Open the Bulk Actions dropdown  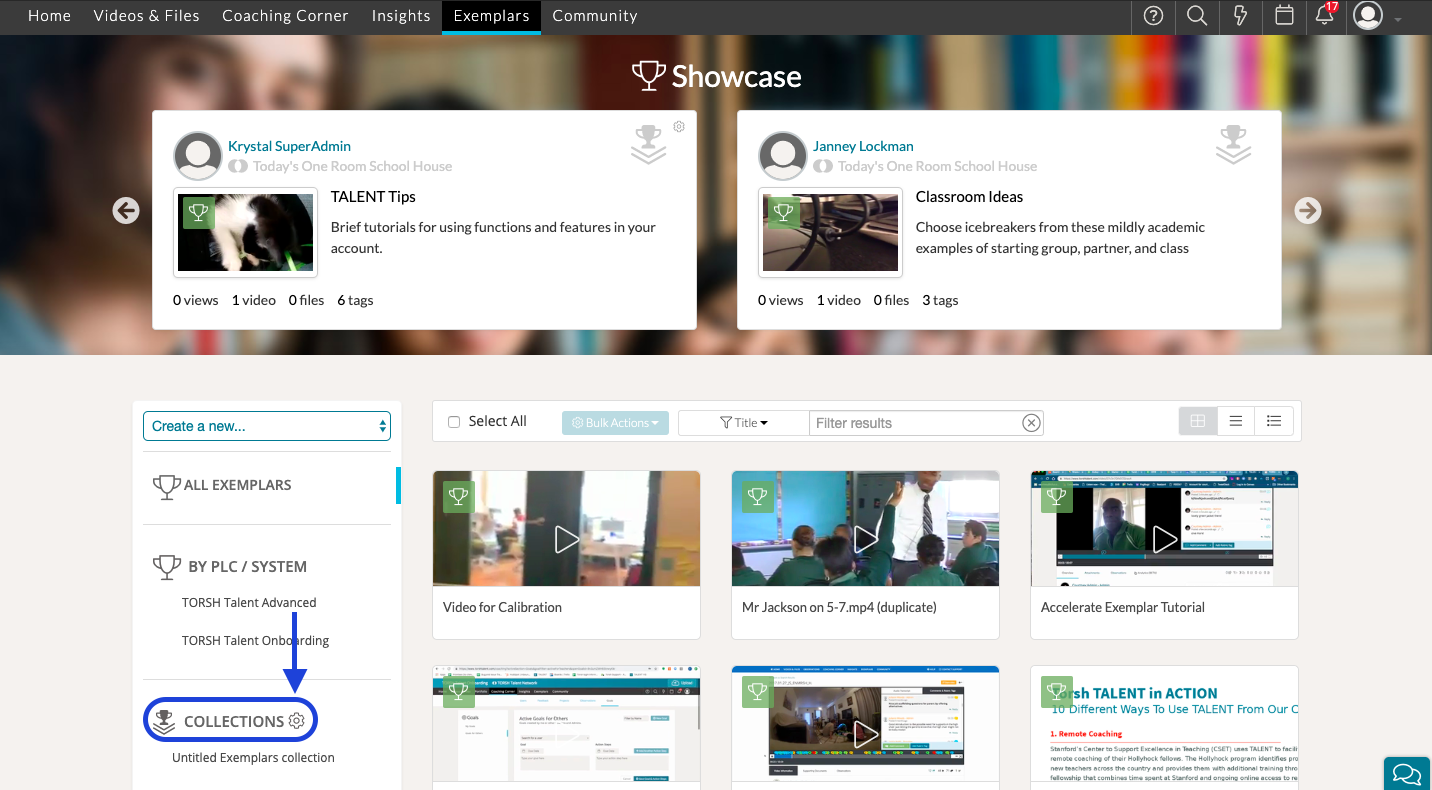[615, 422]
